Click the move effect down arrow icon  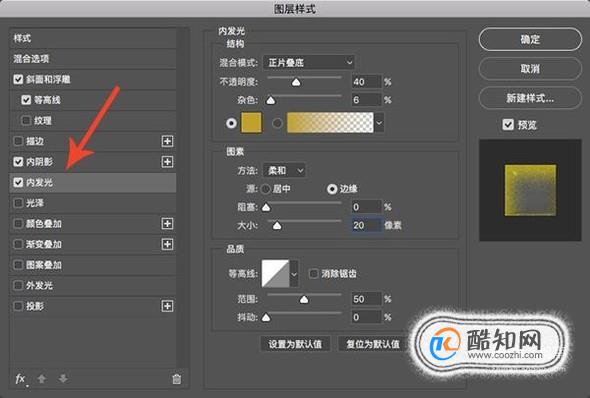click(63, 379)
